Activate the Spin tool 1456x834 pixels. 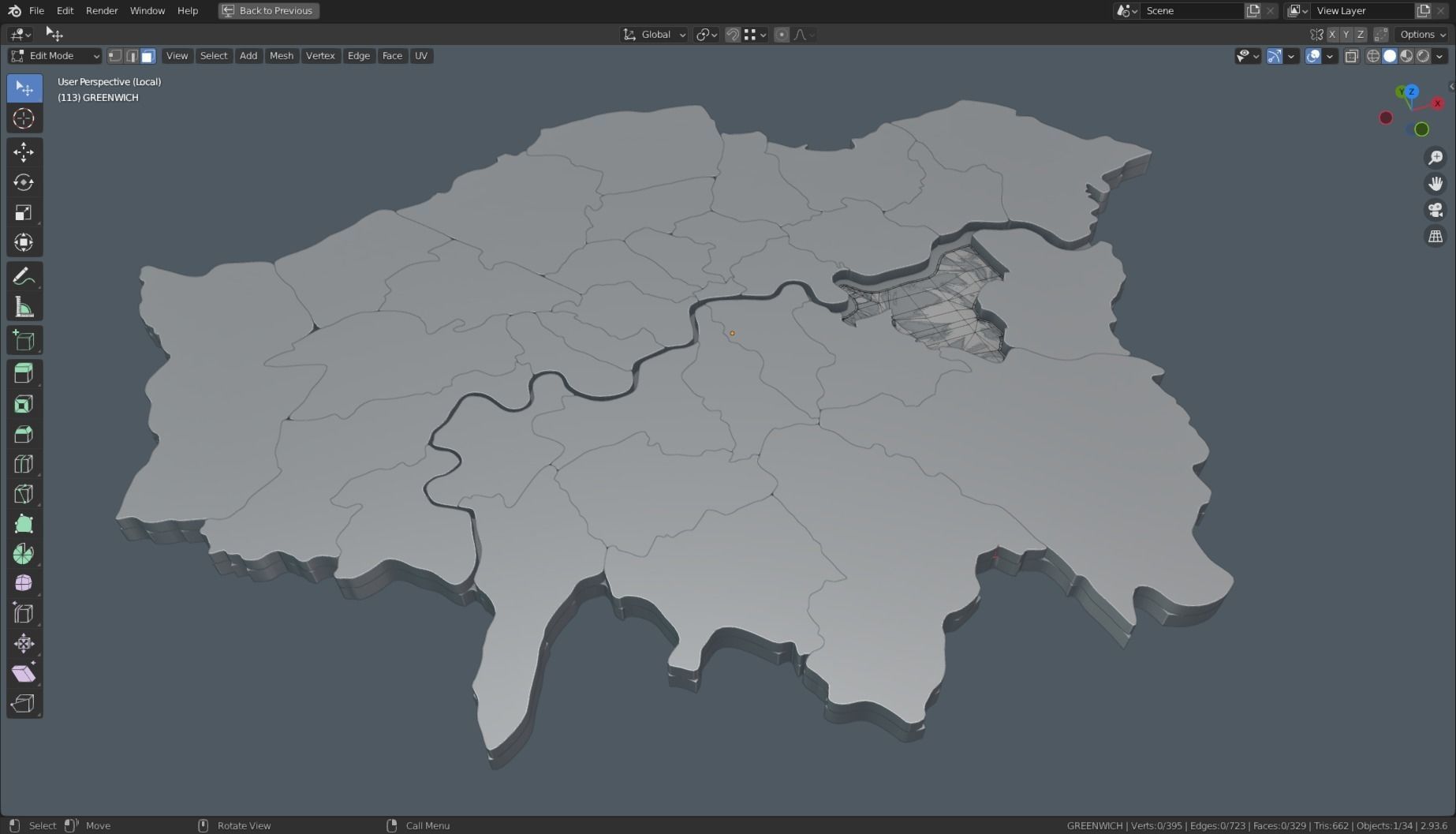[x=24, y=554]
